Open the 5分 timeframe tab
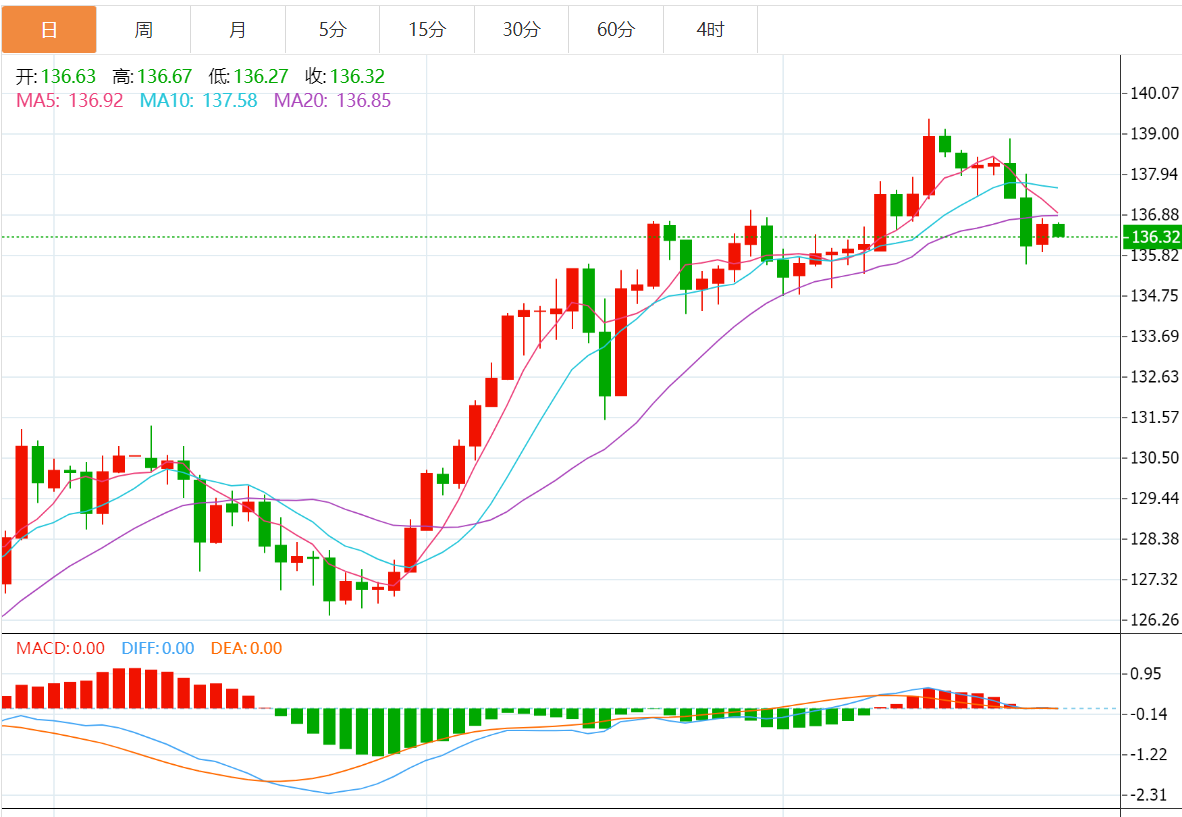The image size is (1182, 817). click(332, 30)
